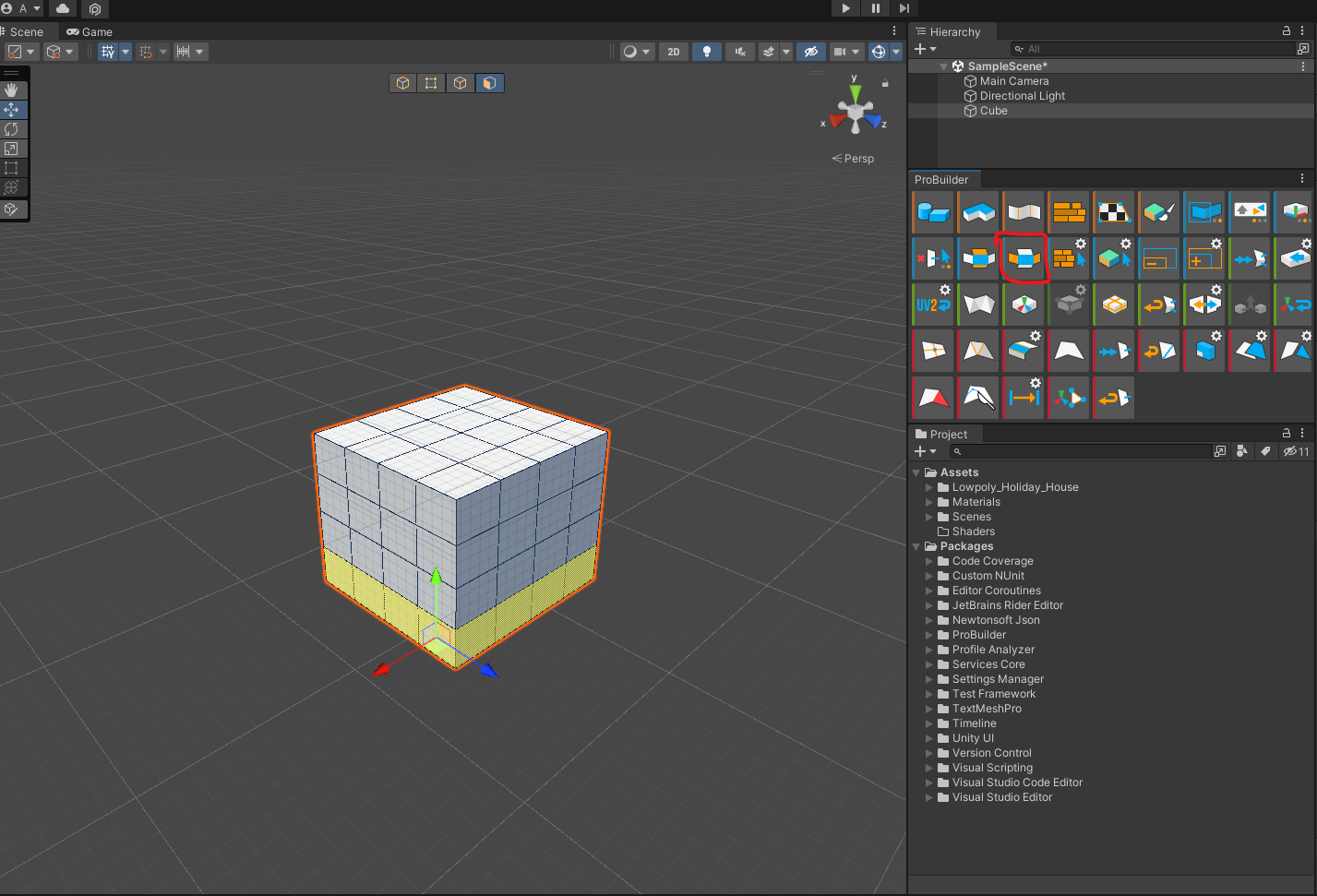Click the circled Select Face Ring icon

(x=1023, y=258)
